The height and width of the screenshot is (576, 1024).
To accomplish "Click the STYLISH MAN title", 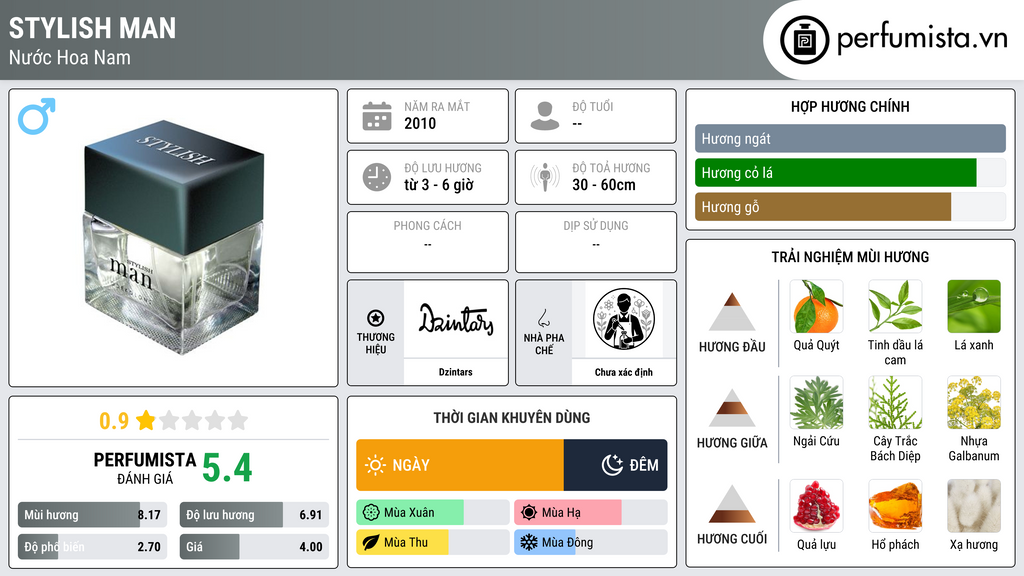I will (92, 28).
